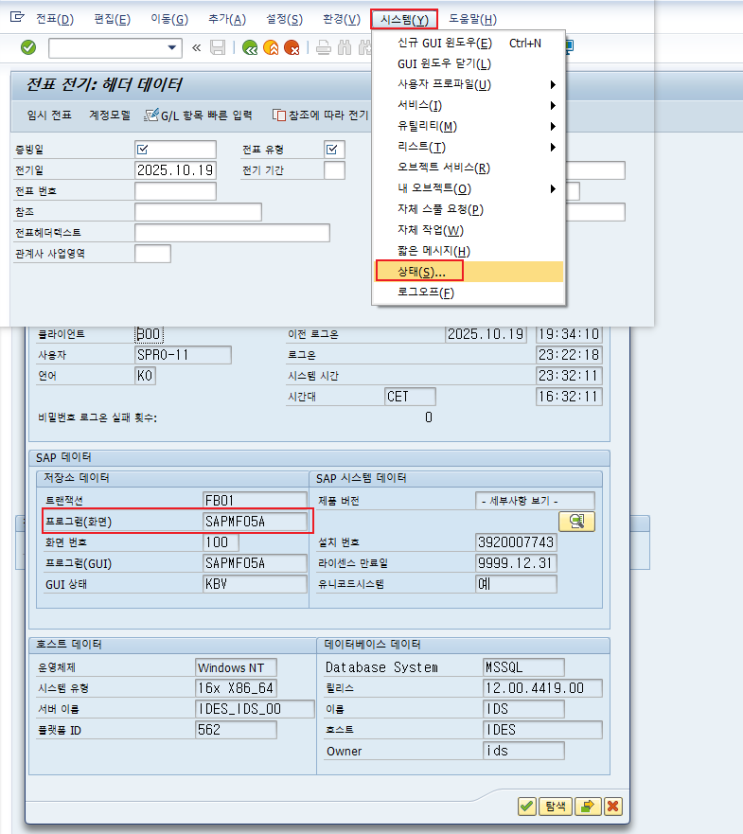Open the 환경(V) menu
The width and height of the screenshot is (743, 834).
(x=341, y=20)
